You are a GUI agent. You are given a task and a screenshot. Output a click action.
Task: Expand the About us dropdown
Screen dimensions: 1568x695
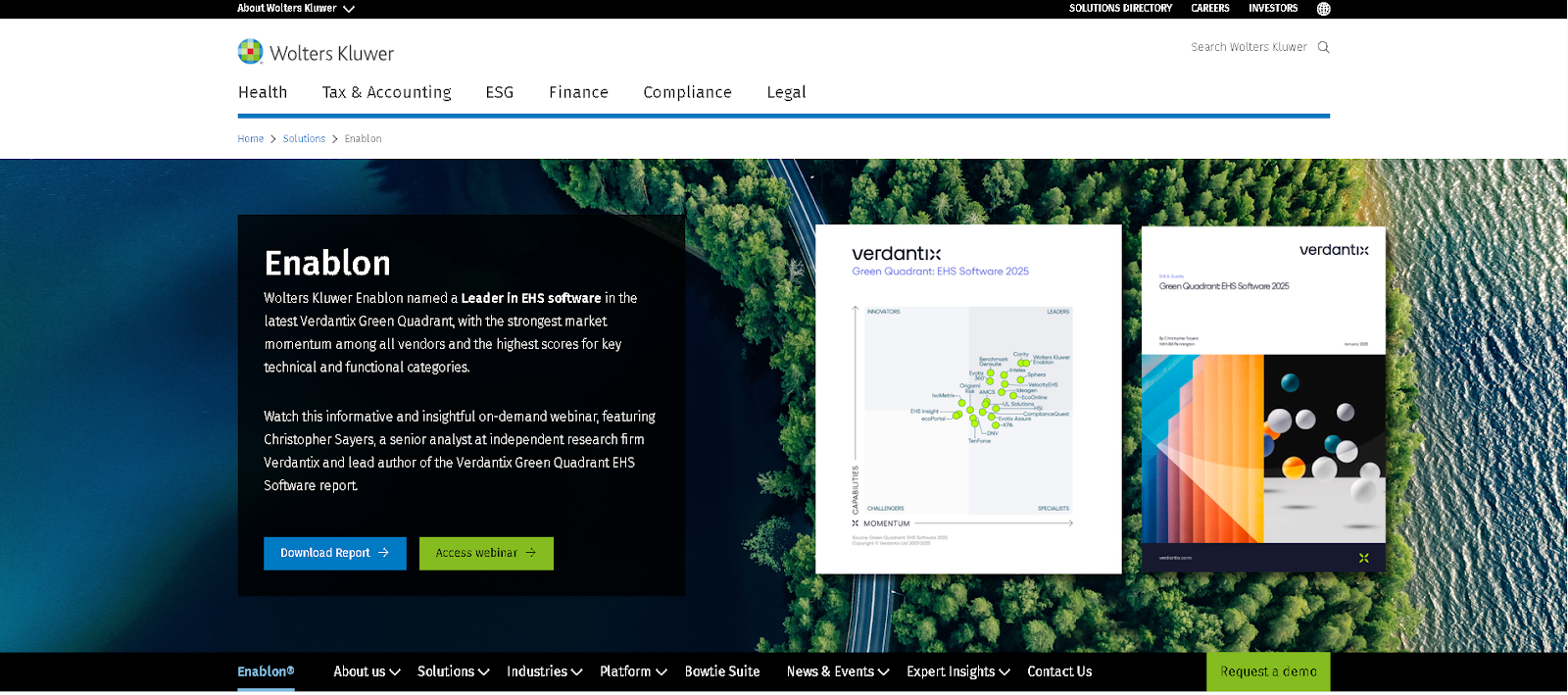pyautogui.click(x=367, y=671)
